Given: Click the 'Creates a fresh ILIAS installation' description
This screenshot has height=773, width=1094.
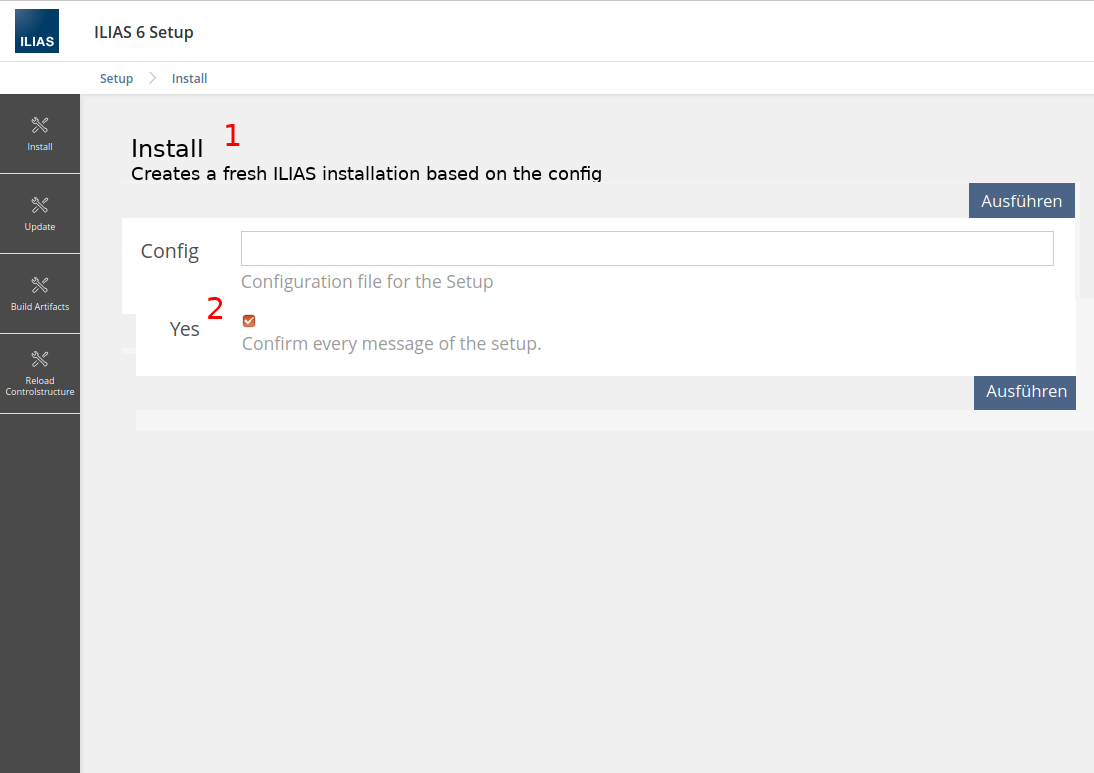Looking at the screenshot, I should [366, 173].
